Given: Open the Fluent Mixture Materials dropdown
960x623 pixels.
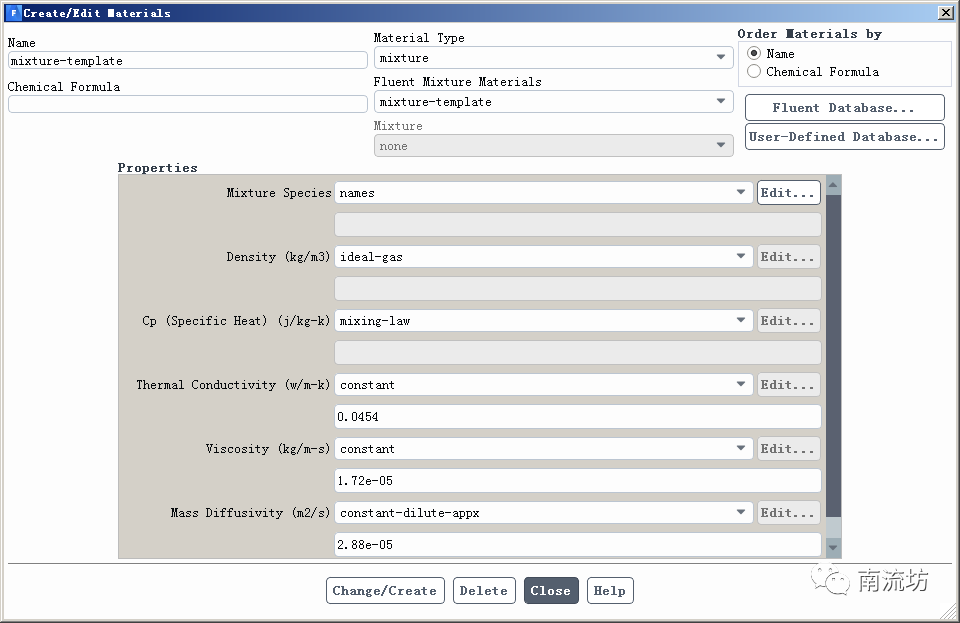Looking at the screenshot, I should 553,102.
